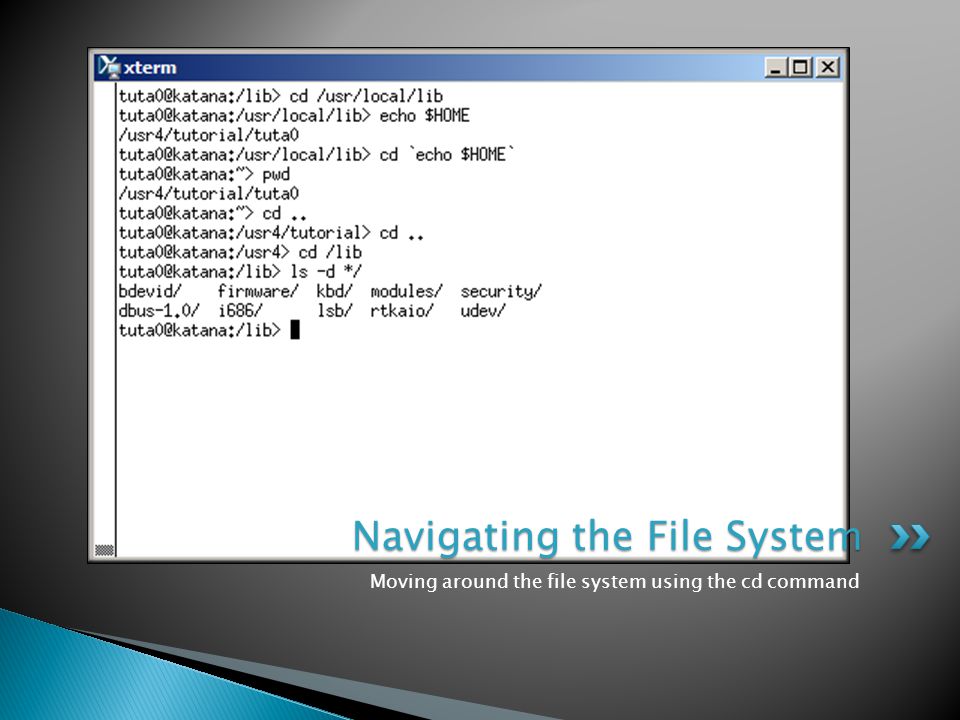960x720 pixels.
Task: Minimize the xterm window
Action: coord(775,67)
